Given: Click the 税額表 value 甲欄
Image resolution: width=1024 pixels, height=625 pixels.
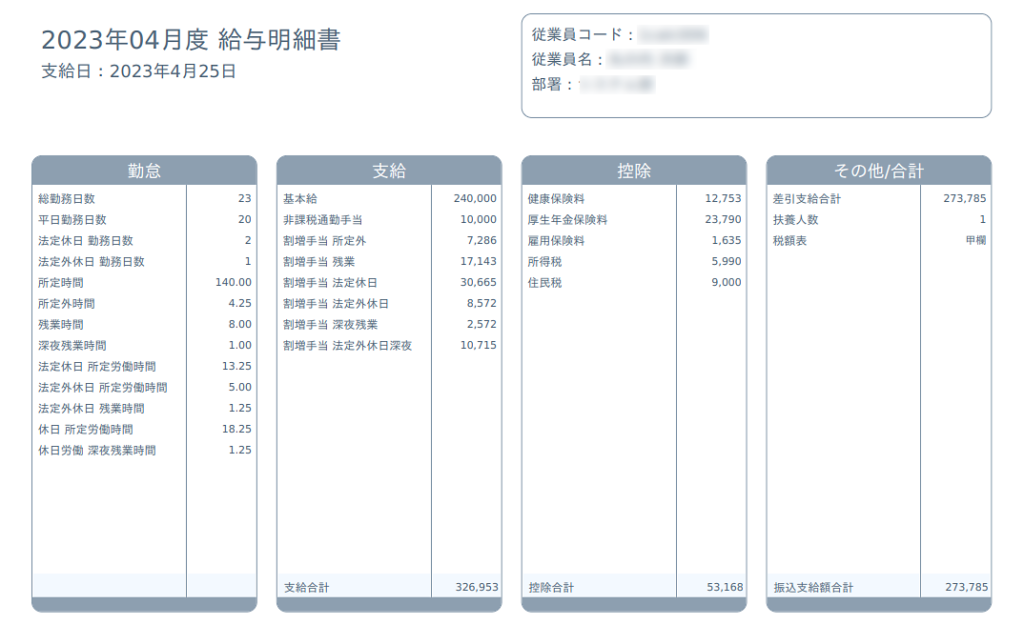Looking at the screenshot, I should (x=975, y=241).
